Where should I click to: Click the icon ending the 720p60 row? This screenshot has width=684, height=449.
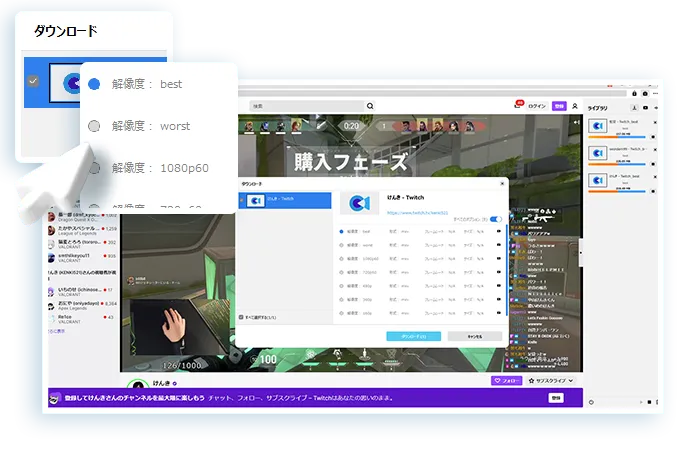click(x=498, y=272)
